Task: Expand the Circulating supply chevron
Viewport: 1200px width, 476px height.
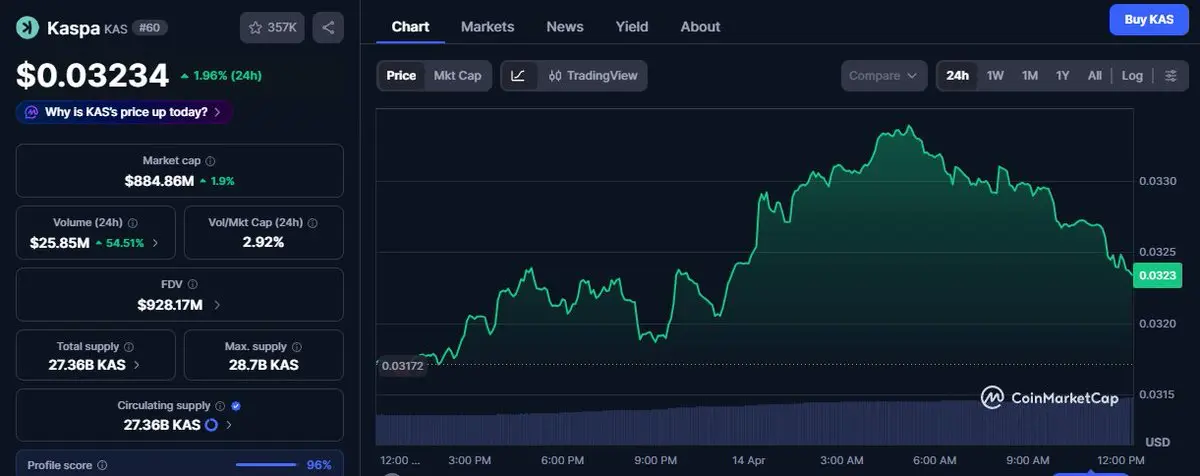Action: click(229, 425)
